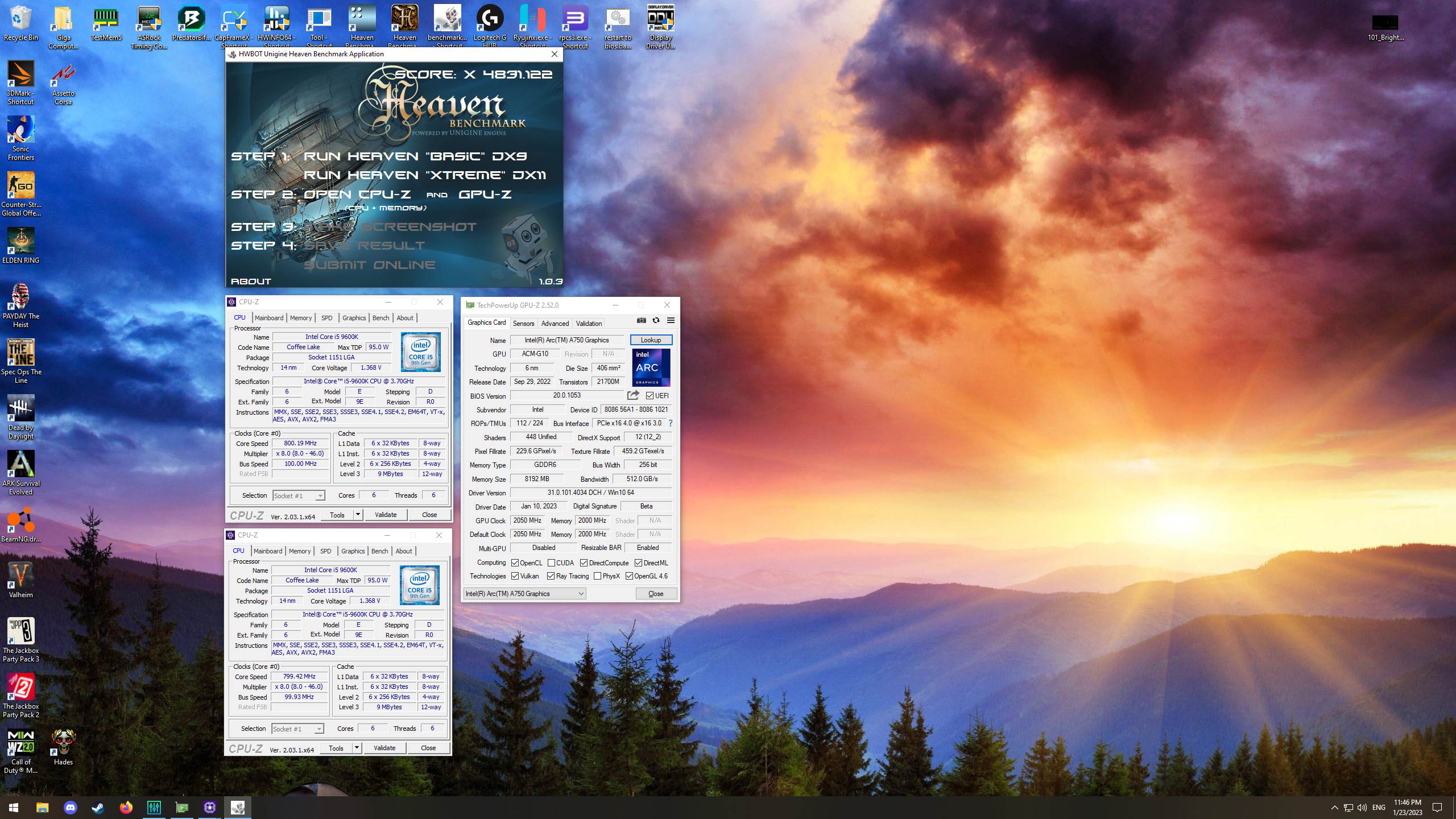Screen dimensions: 1456x819
Task: Open Firefox from the taskbar
Action: (x=126, y=807)
